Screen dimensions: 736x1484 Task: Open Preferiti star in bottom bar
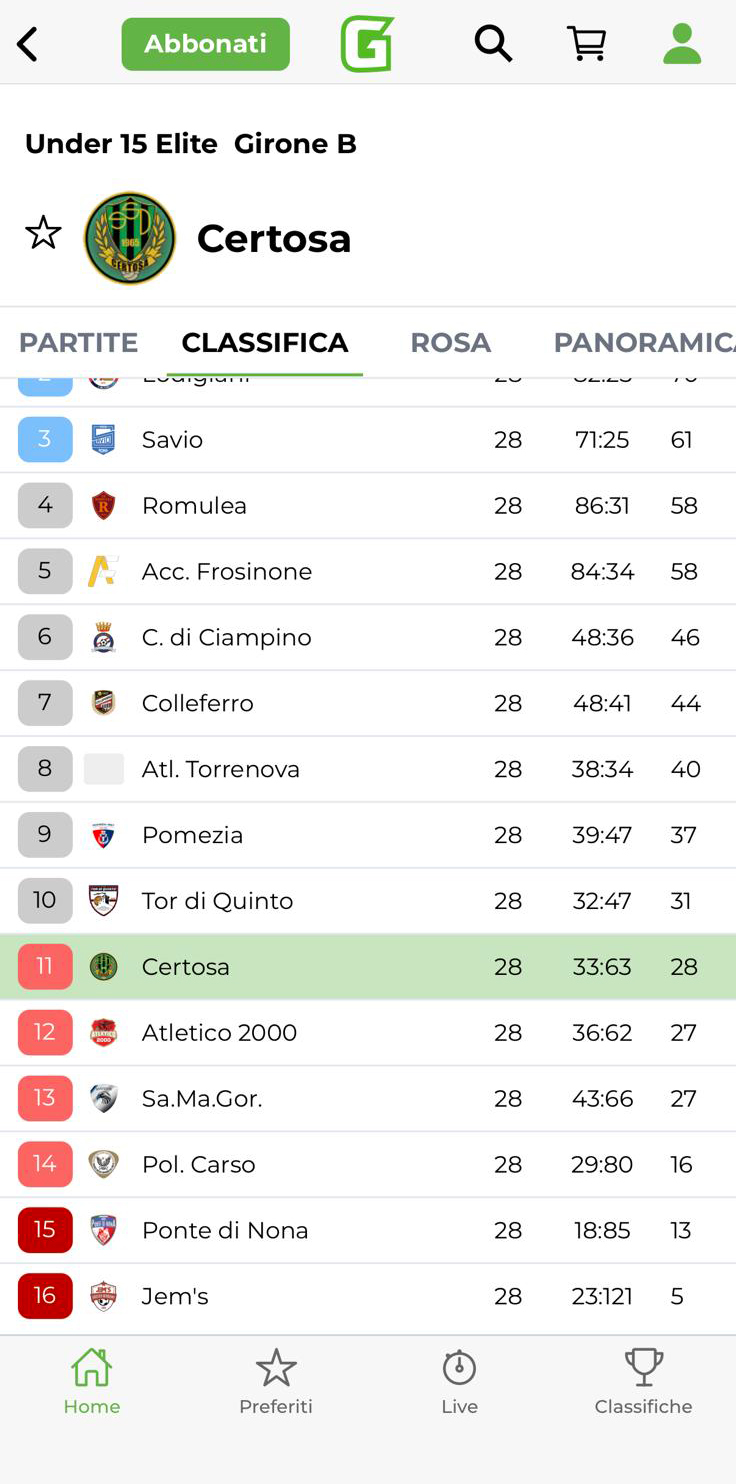pos(276,1380)
